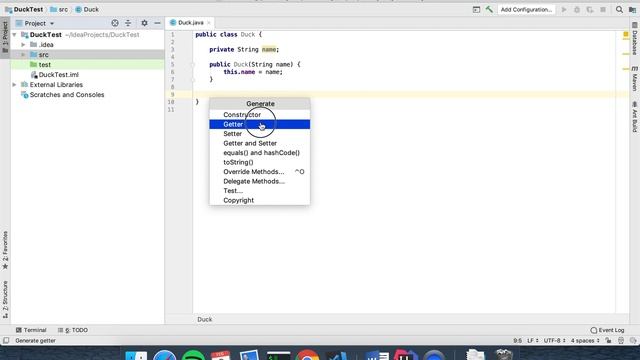
Task: Click Duck class breadcrumb in navigation bar
Action: tap(87, 9)
